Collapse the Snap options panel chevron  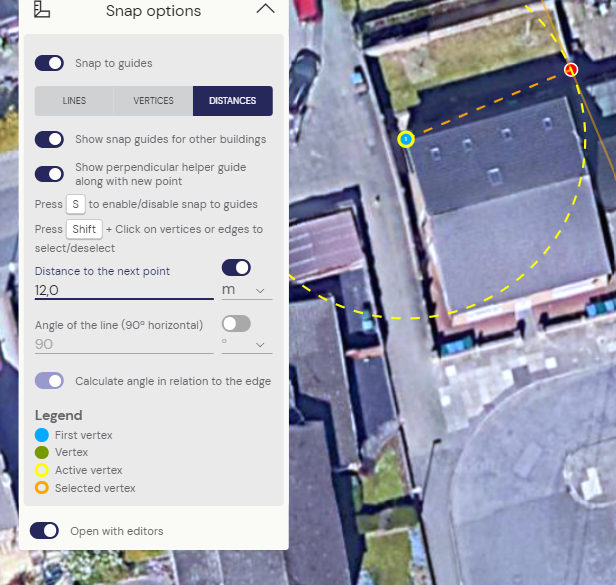point(266,9)
